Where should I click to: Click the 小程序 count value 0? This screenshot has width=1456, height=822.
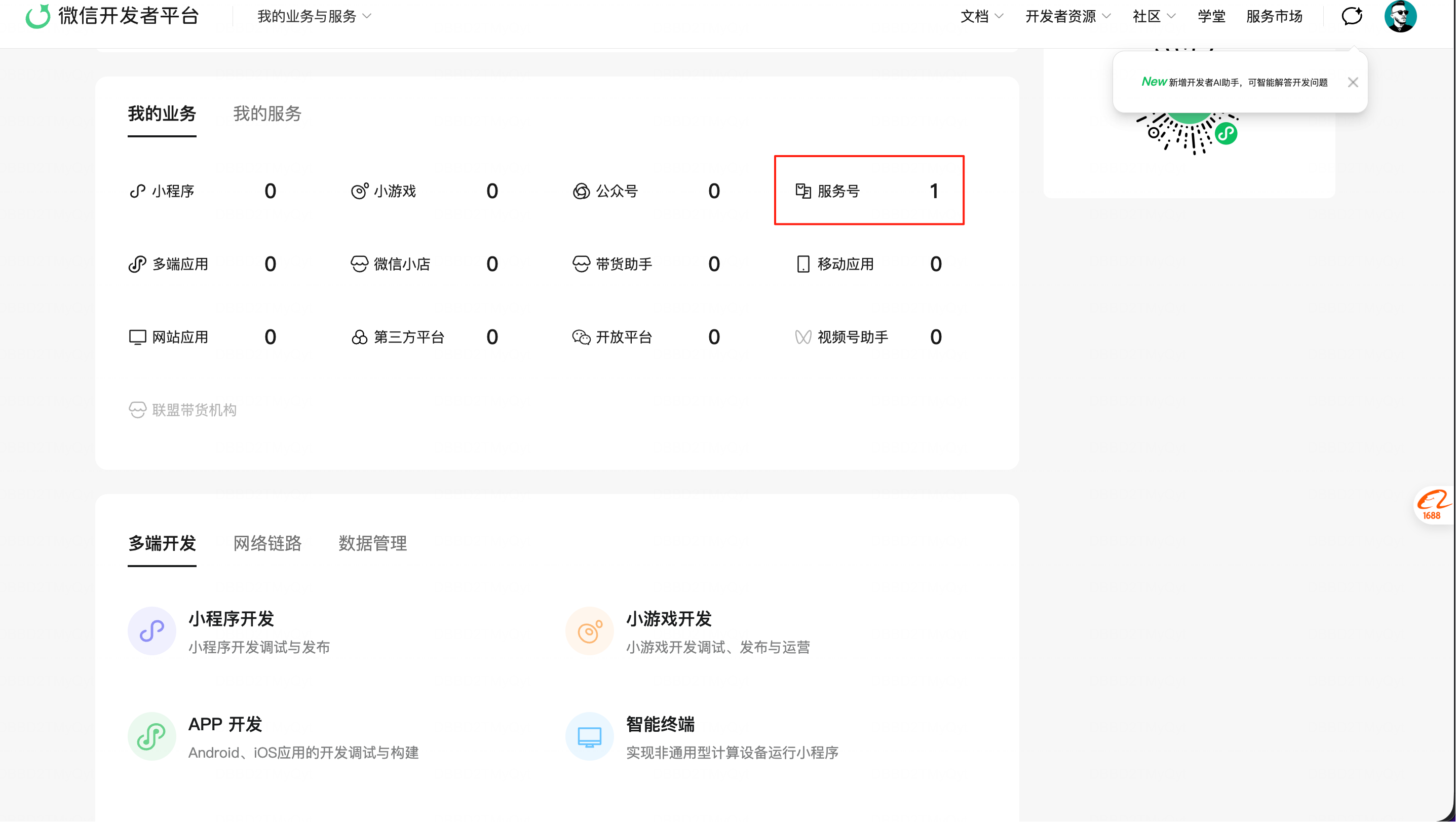pos(270,191)
